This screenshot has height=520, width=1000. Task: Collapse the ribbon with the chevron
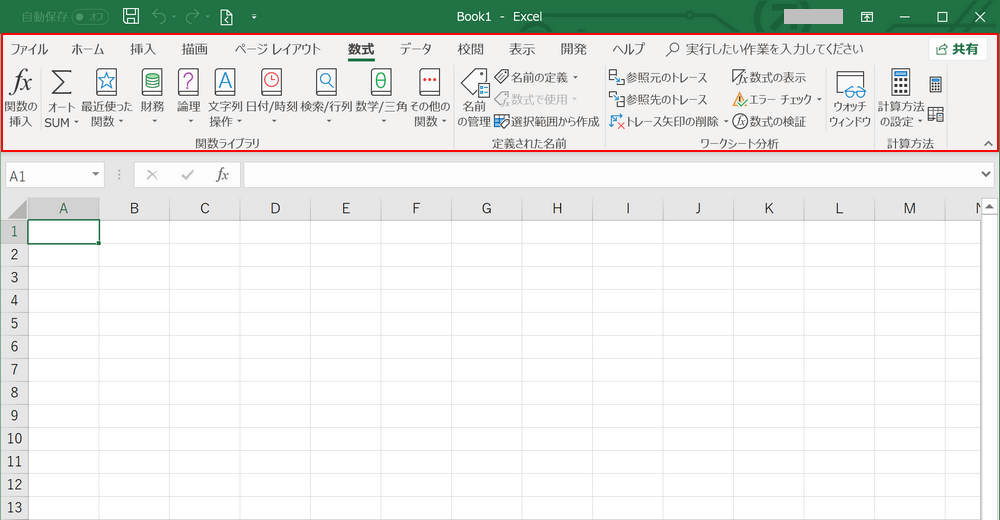pyautogui.click(x=988, y=144)
